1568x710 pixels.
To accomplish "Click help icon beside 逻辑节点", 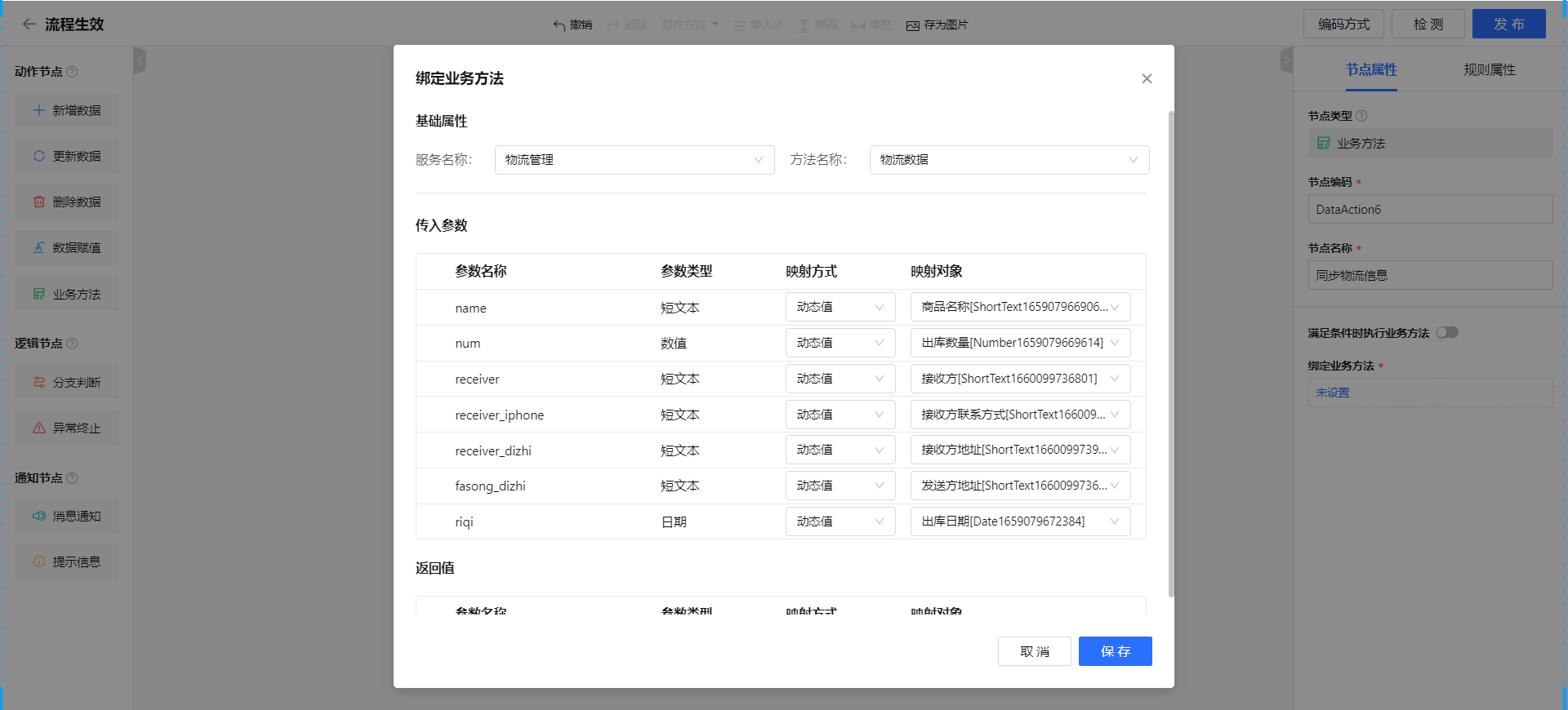I will 72,344.
